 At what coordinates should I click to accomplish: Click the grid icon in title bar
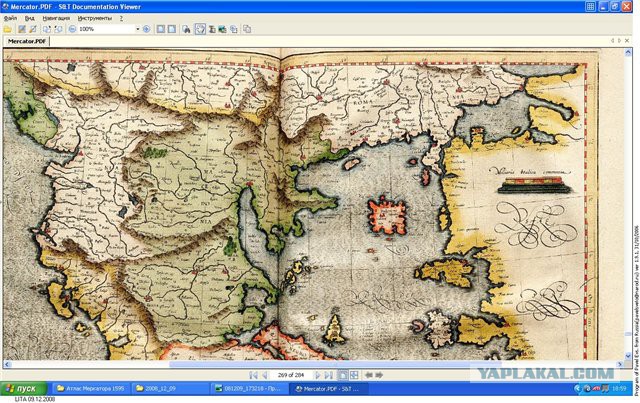[x=590, y=6]
